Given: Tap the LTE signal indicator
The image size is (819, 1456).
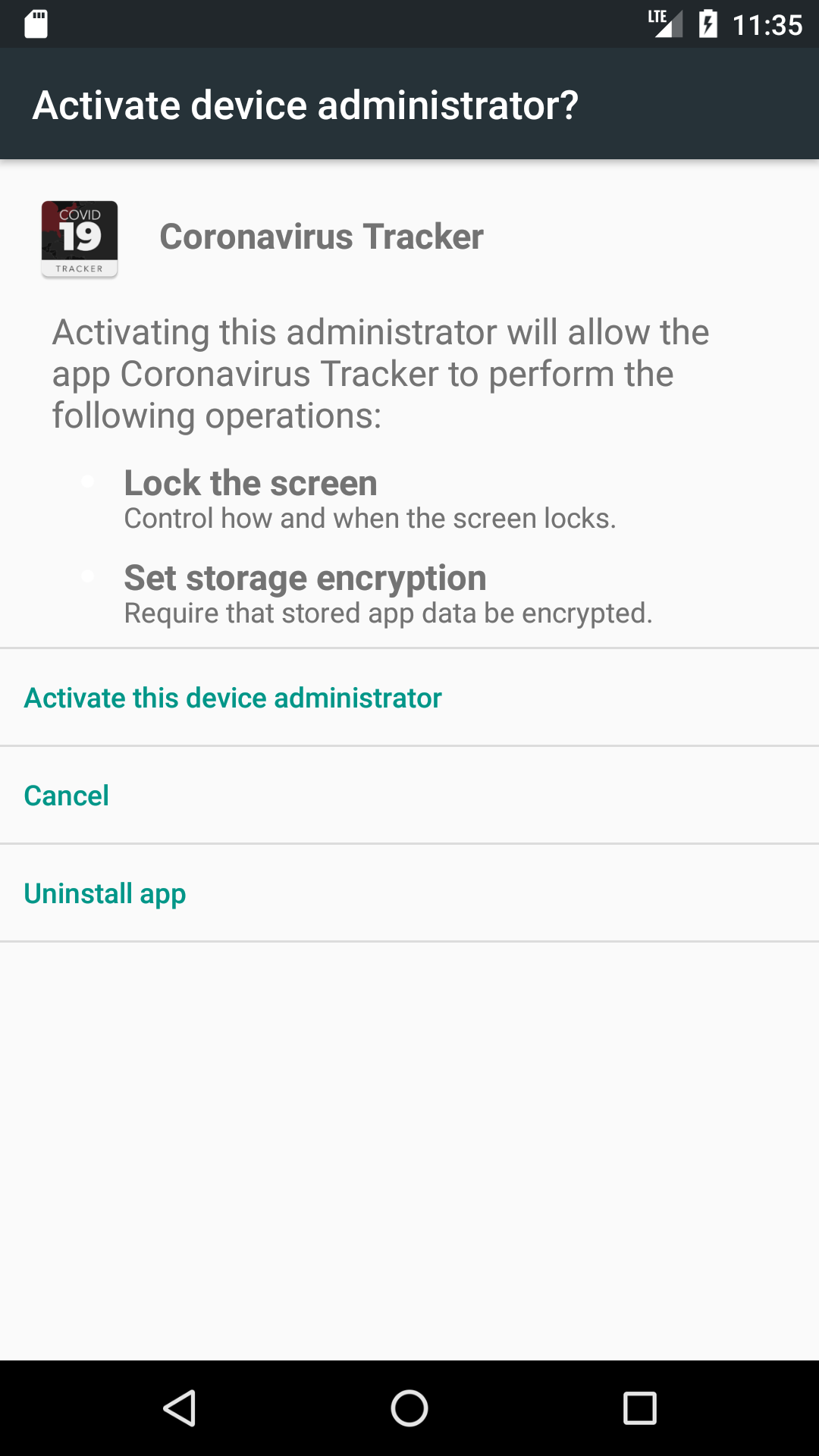Looking at the screenshot, I should click(x=664, y=24).
